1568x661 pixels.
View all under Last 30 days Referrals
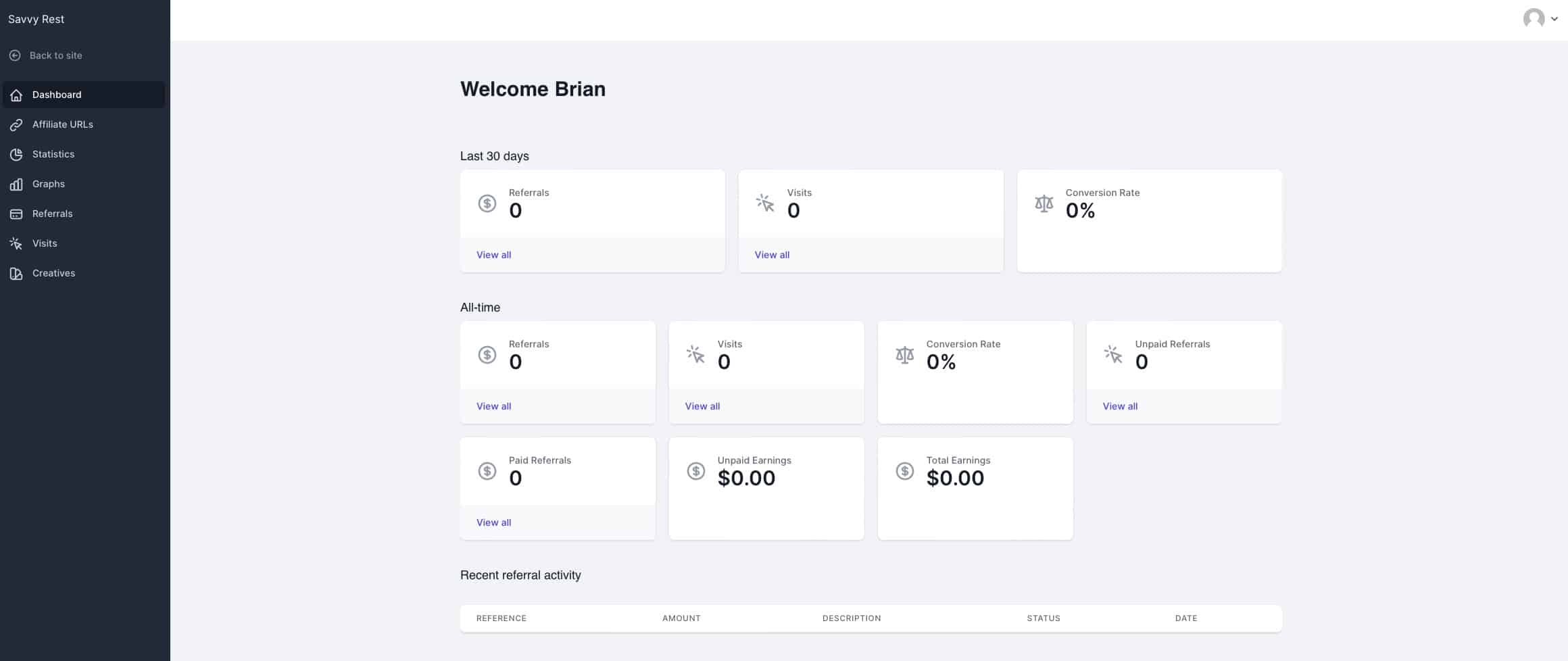click(x=493, y=255)
